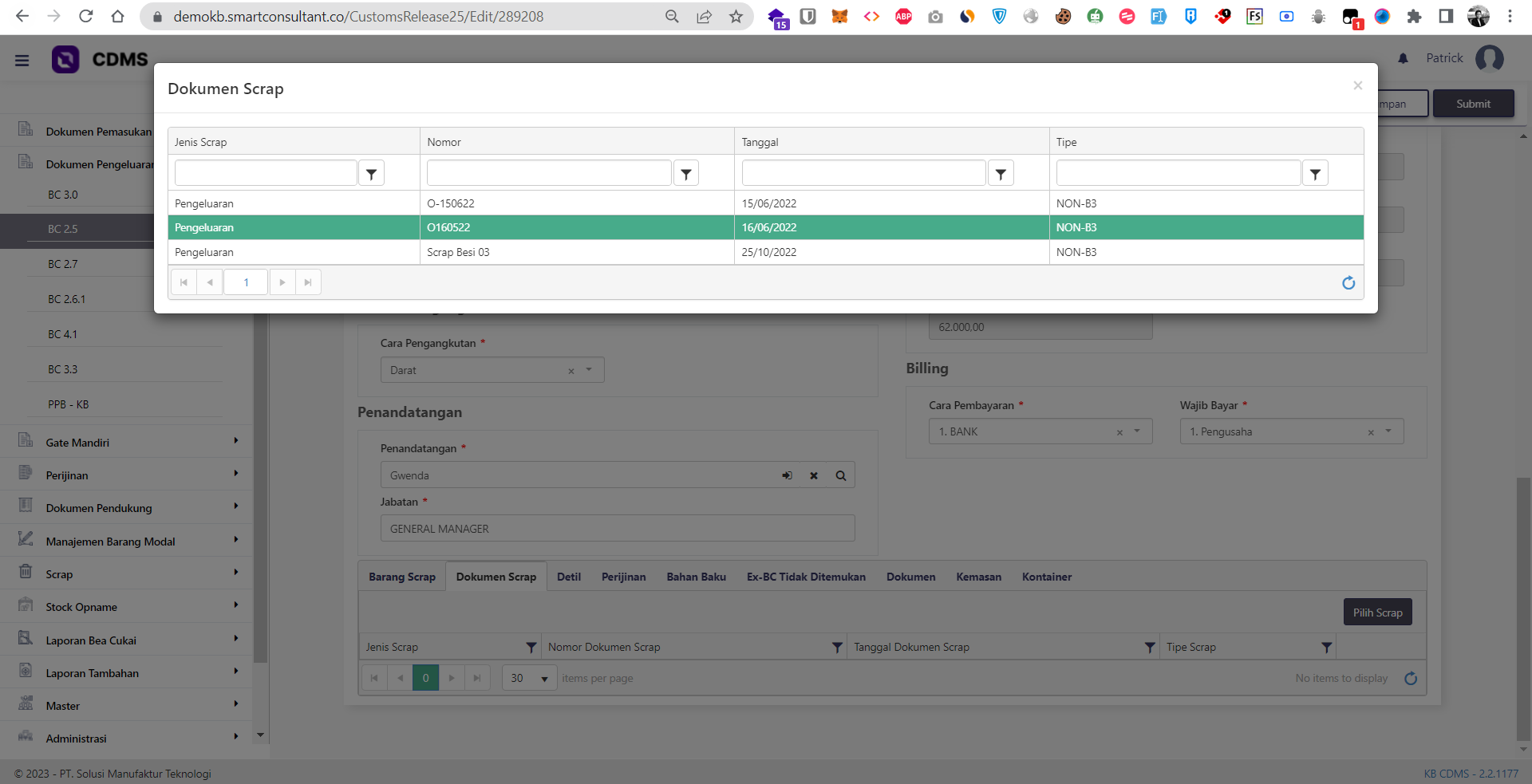Click the search icon in Penandatangan field
Screen dimensions: 1532x784
(x=840, y=476)
